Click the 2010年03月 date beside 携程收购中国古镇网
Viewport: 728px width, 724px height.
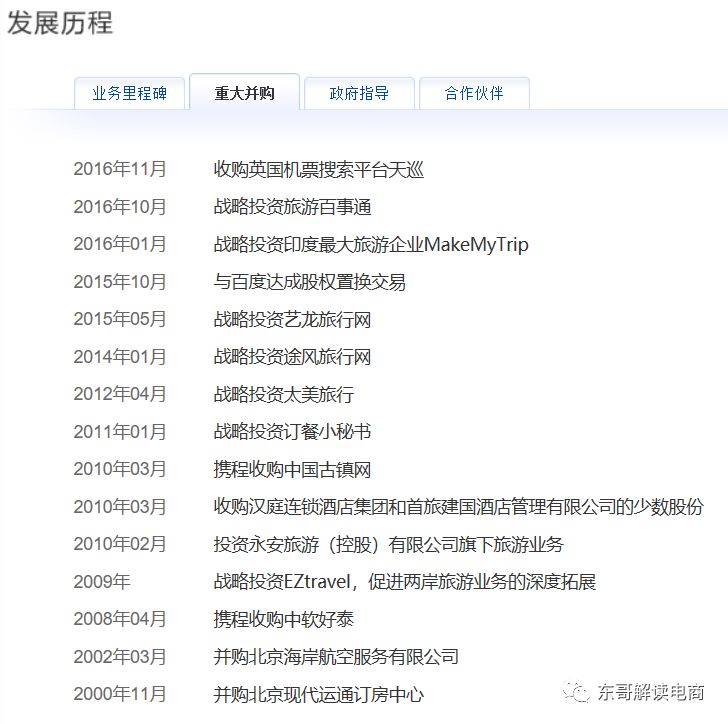120,469
